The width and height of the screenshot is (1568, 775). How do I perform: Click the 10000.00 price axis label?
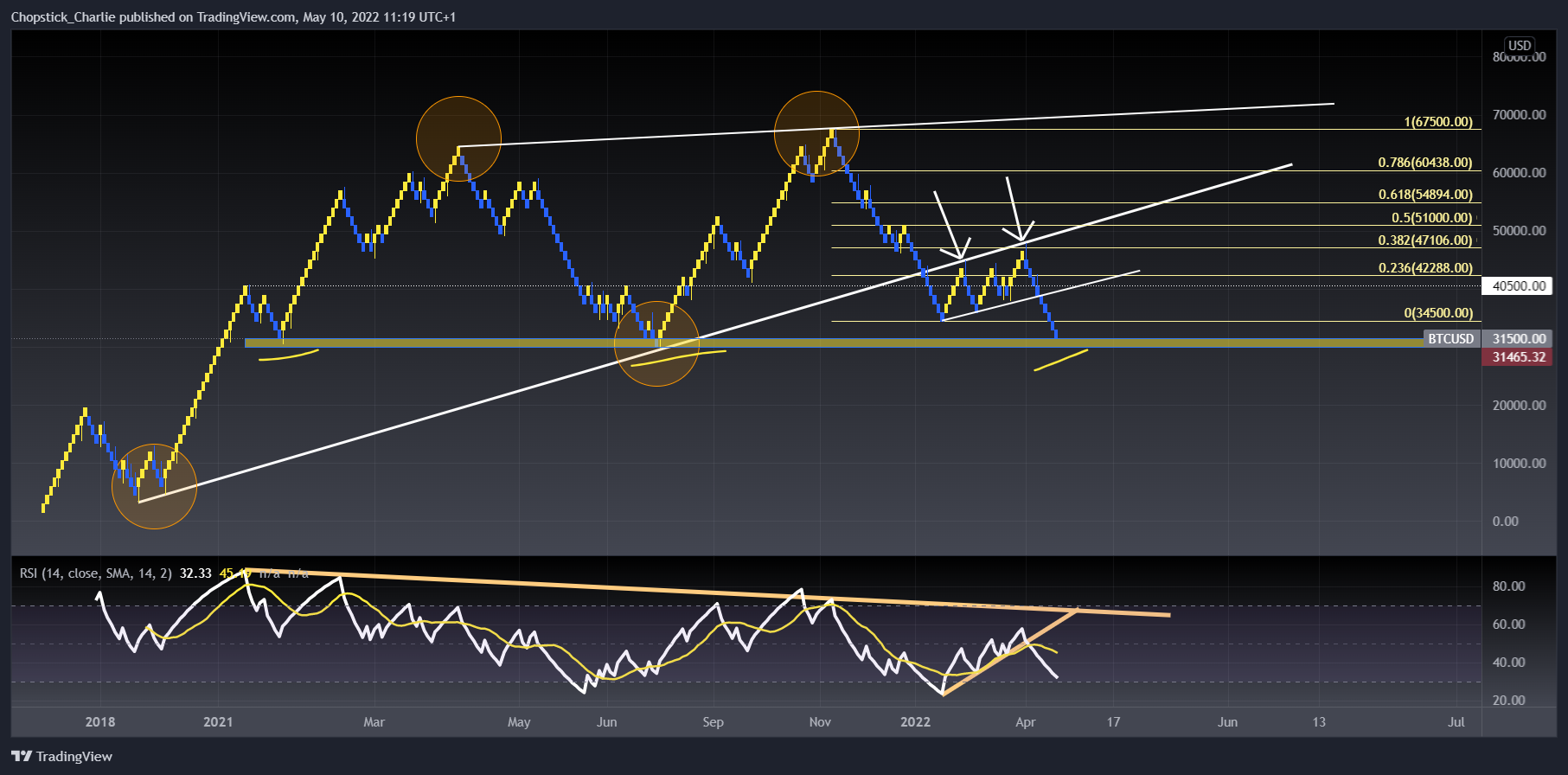[1519, 463]
